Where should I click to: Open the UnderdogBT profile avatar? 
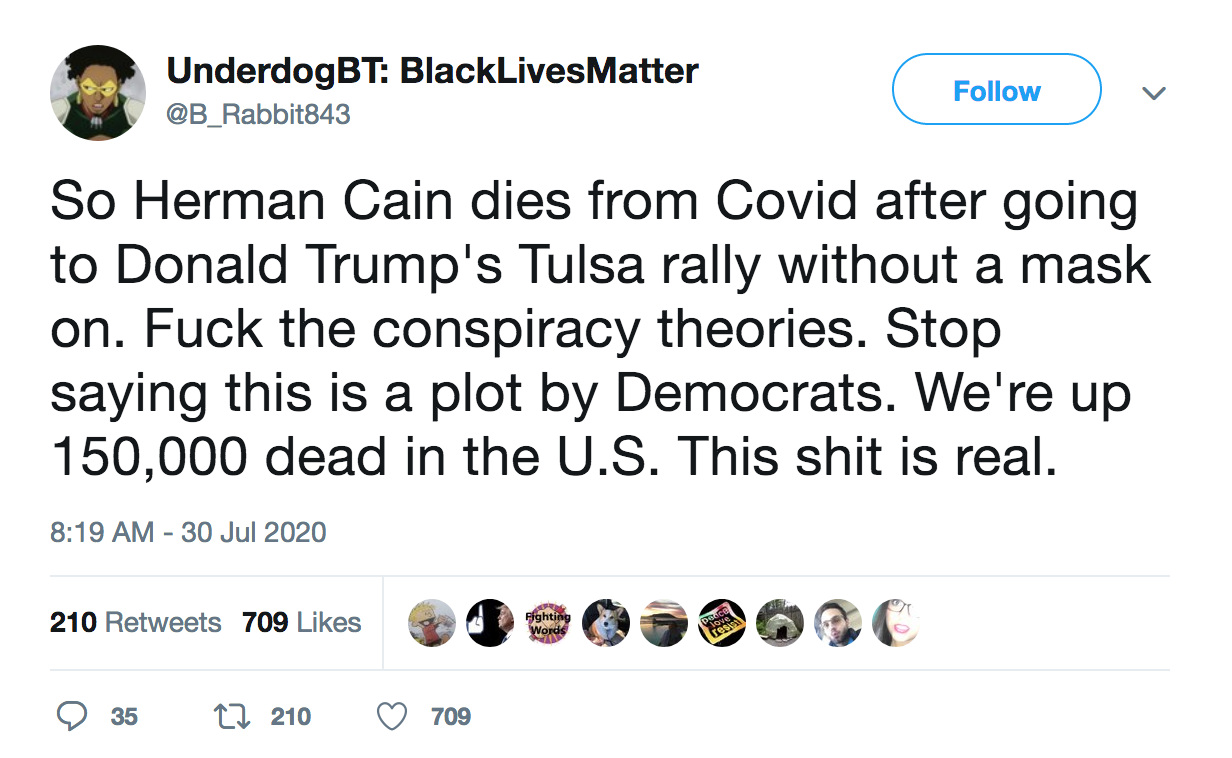click(98, 93)
